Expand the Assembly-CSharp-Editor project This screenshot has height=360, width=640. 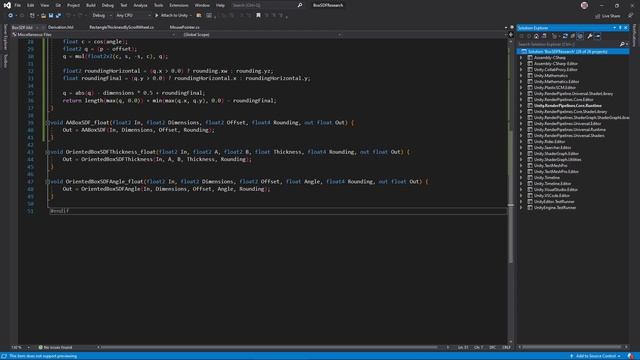521,64
